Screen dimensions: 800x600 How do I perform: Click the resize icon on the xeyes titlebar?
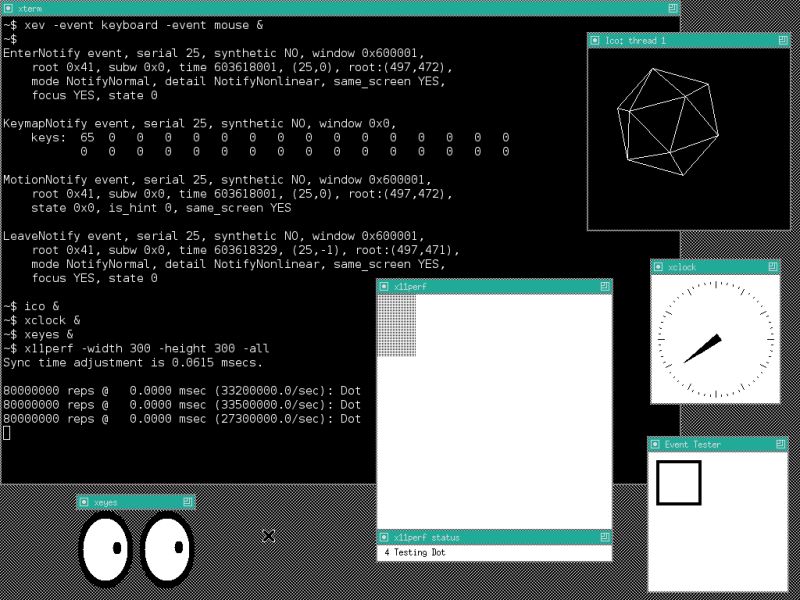pyautogui.click(x=186, y=502)
